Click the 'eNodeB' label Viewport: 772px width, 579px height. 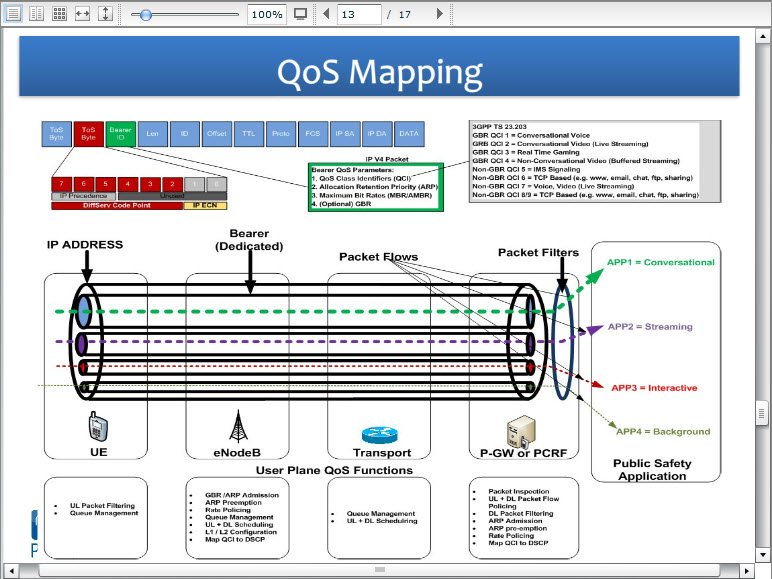coord(237,452)
